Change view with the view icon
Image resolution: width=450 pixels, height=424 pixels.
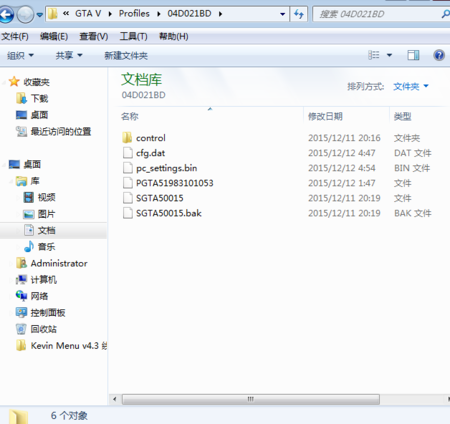[x=374, y=55]
